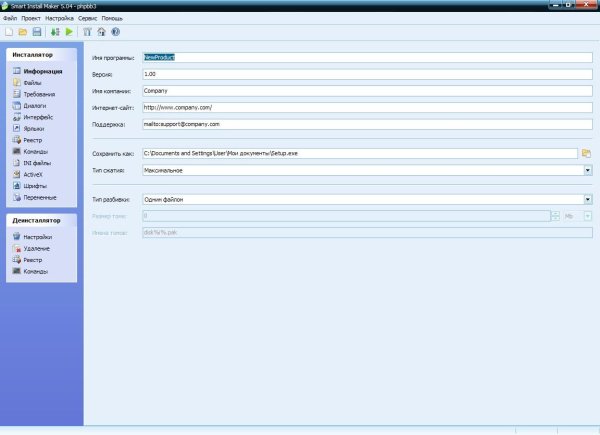The image size is (600, 435).
Task: Open Требования section in sidebar
Action: click(34, 94)
